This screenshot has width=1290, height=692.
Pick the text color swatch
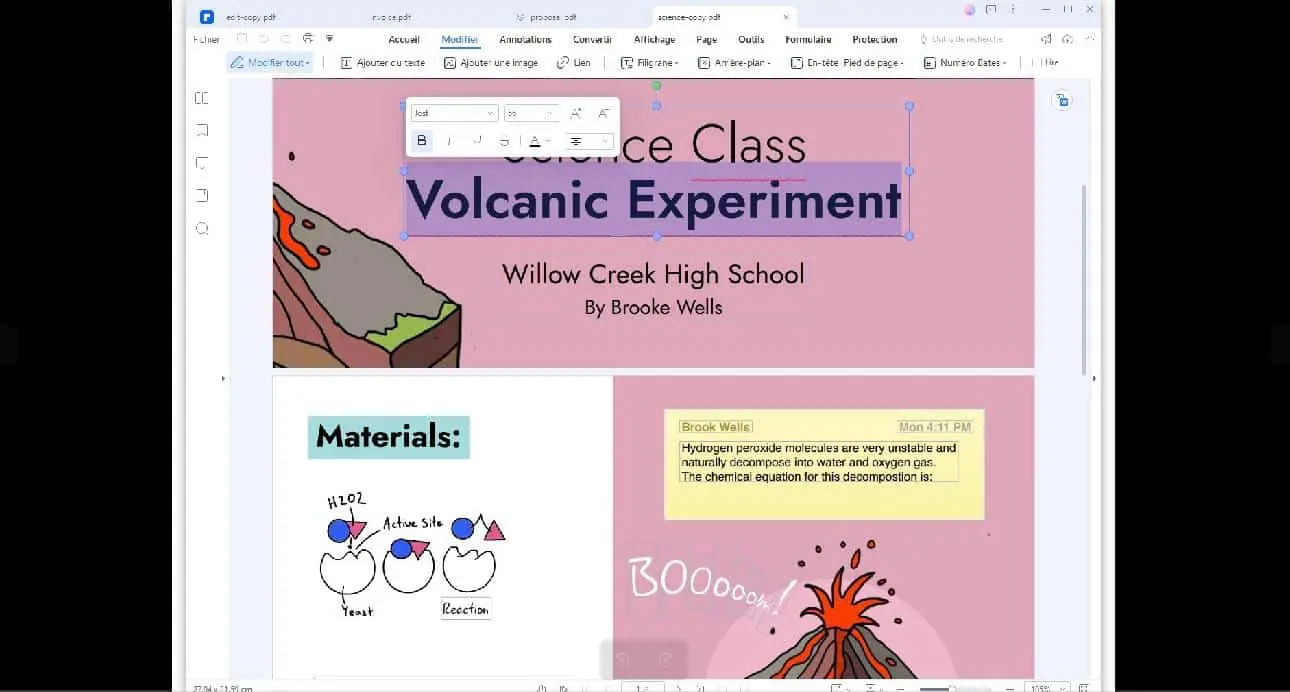pyautogui.click(x=536, y=141)
